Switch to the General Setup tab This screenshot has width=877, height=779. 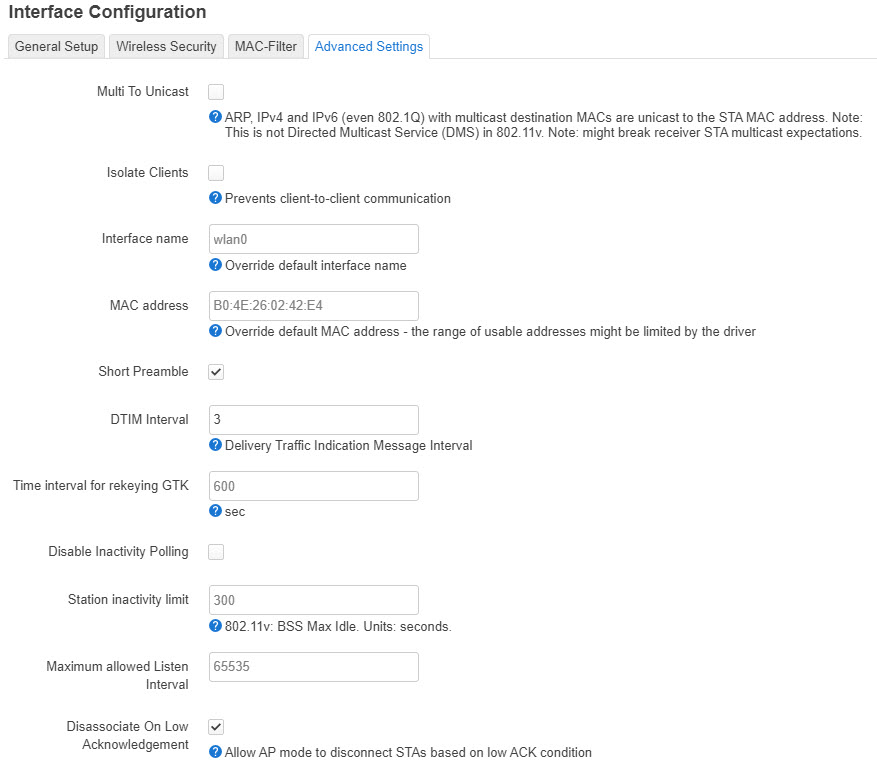tap(55, 46)
